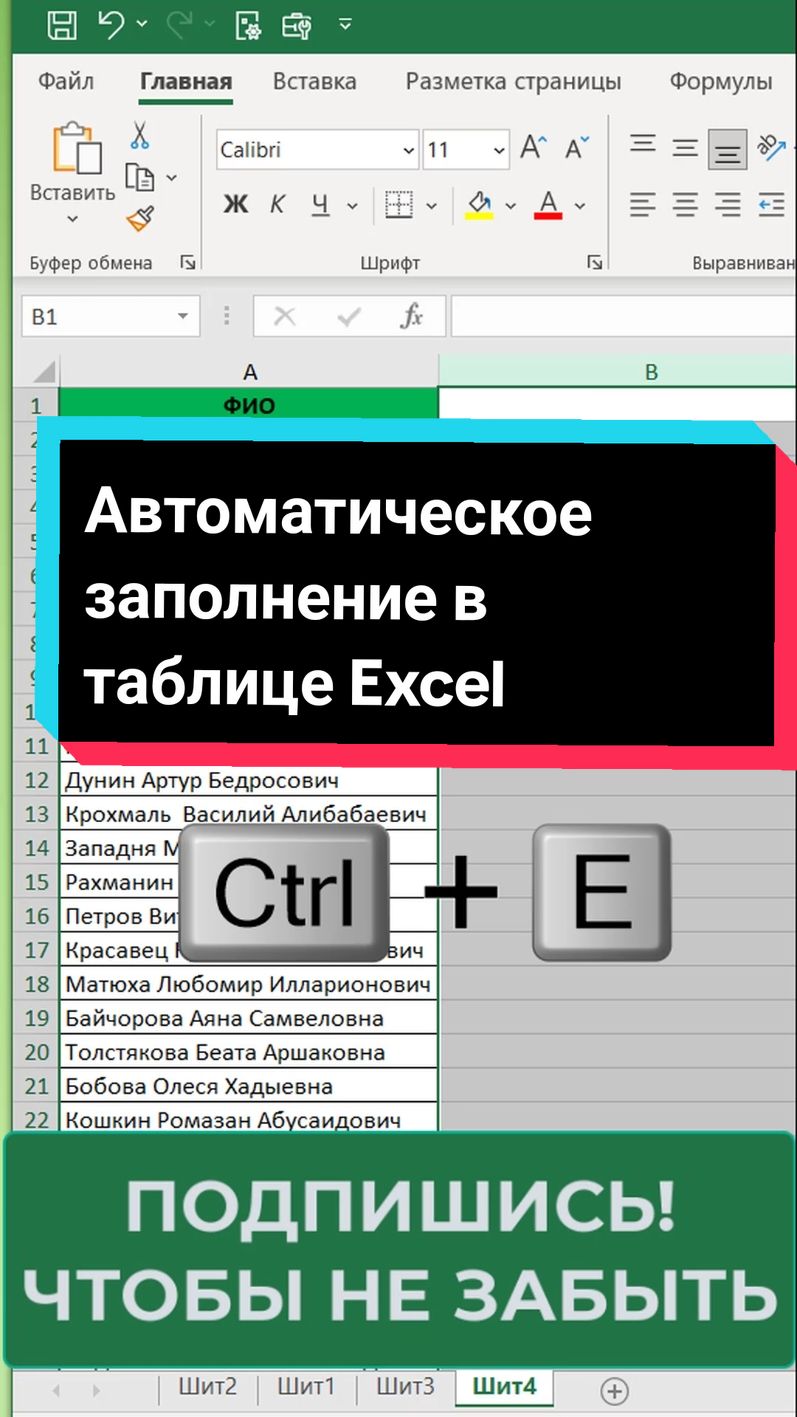Viewport: 797px width, 1417px height.
Task: Toggle italic formatting with К
Action: pos(278,206)
